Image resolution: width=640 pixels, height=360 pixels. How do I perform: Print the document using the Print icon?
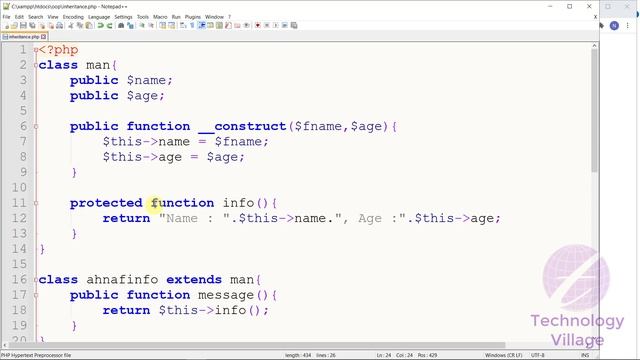(60, 25)
